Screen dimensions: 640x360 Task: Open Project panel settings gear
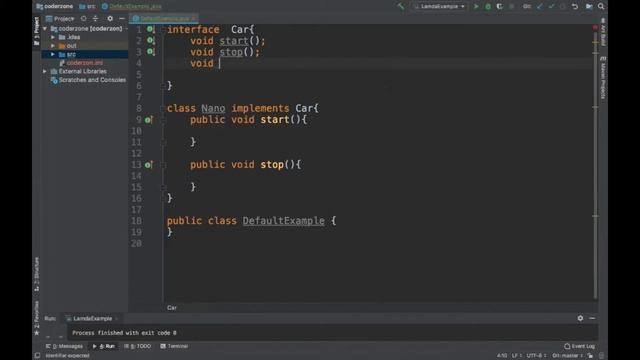coord(110,18)
